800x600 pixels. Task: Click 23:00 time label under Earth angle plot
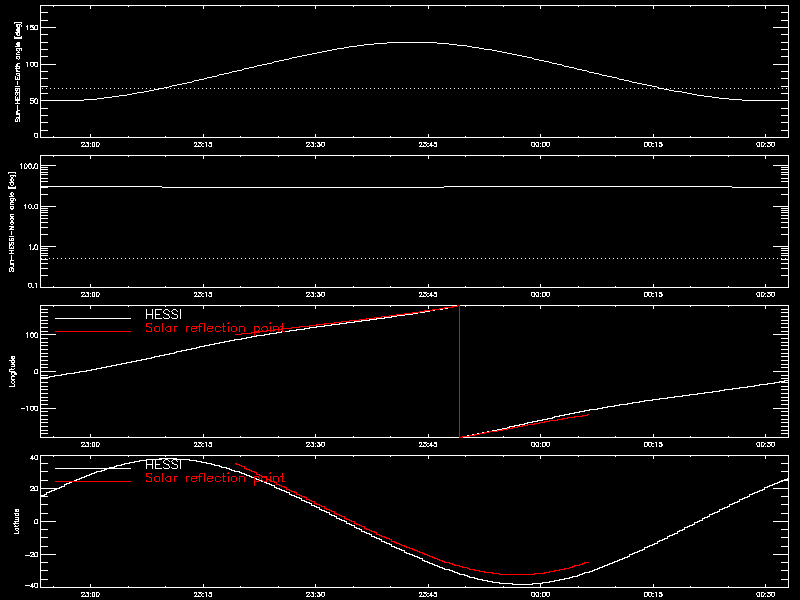[x=90, y=145]
